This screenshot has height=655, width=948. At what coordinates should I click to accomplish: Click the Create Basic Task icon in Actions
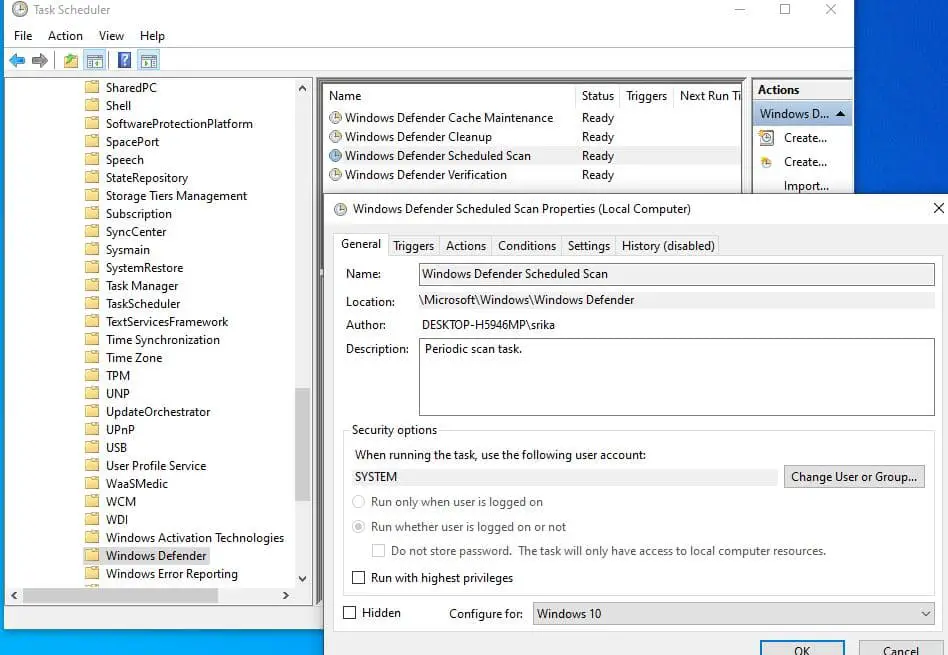[767, 138]
